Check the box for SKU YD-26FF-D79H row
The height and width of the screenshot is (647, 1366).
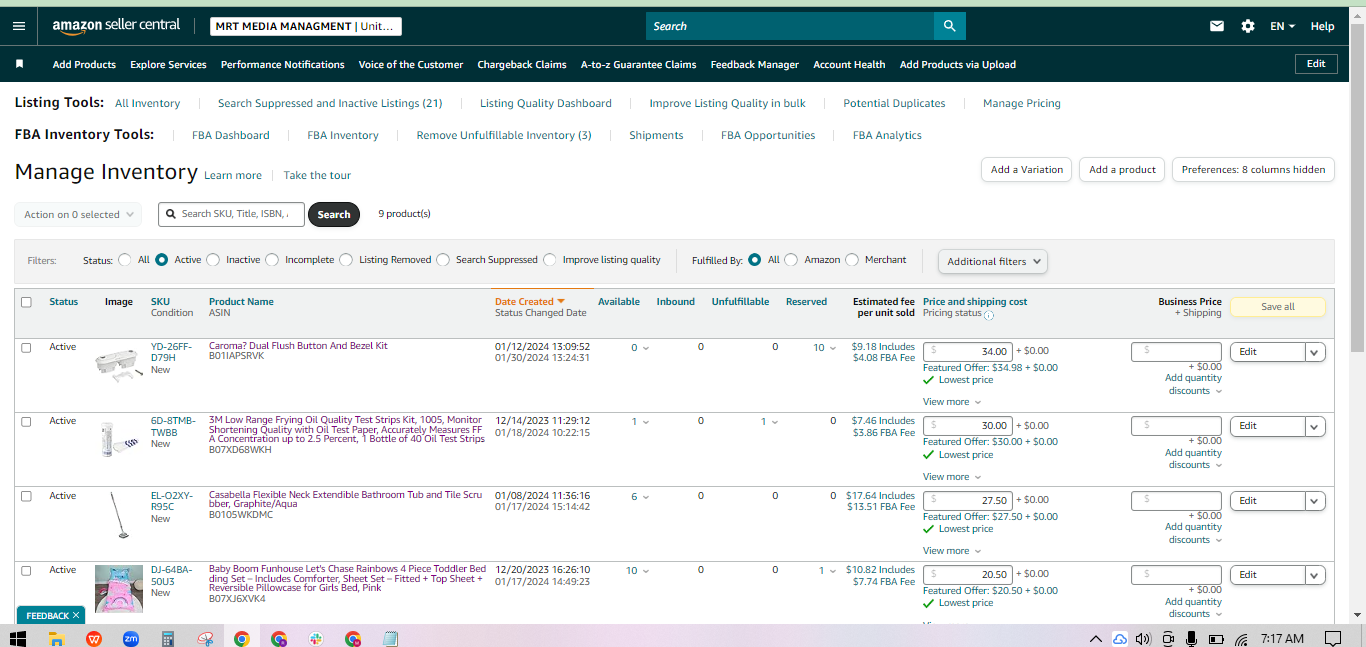pos(26,348)
